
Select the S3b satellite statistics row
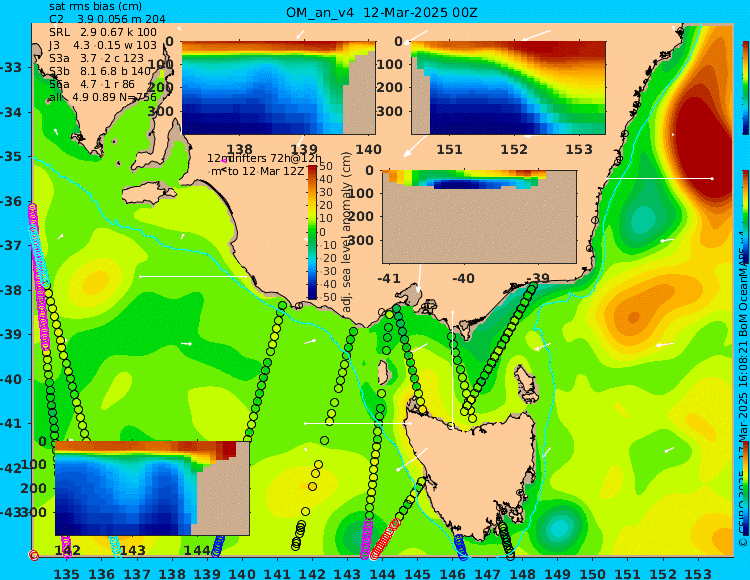100,71
